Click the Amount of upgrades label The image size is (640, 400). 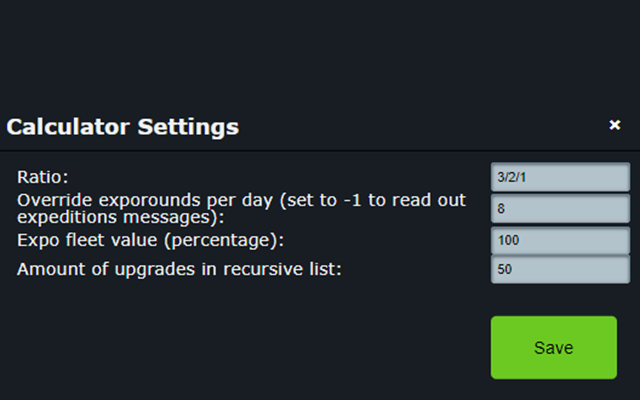point(179,269)
